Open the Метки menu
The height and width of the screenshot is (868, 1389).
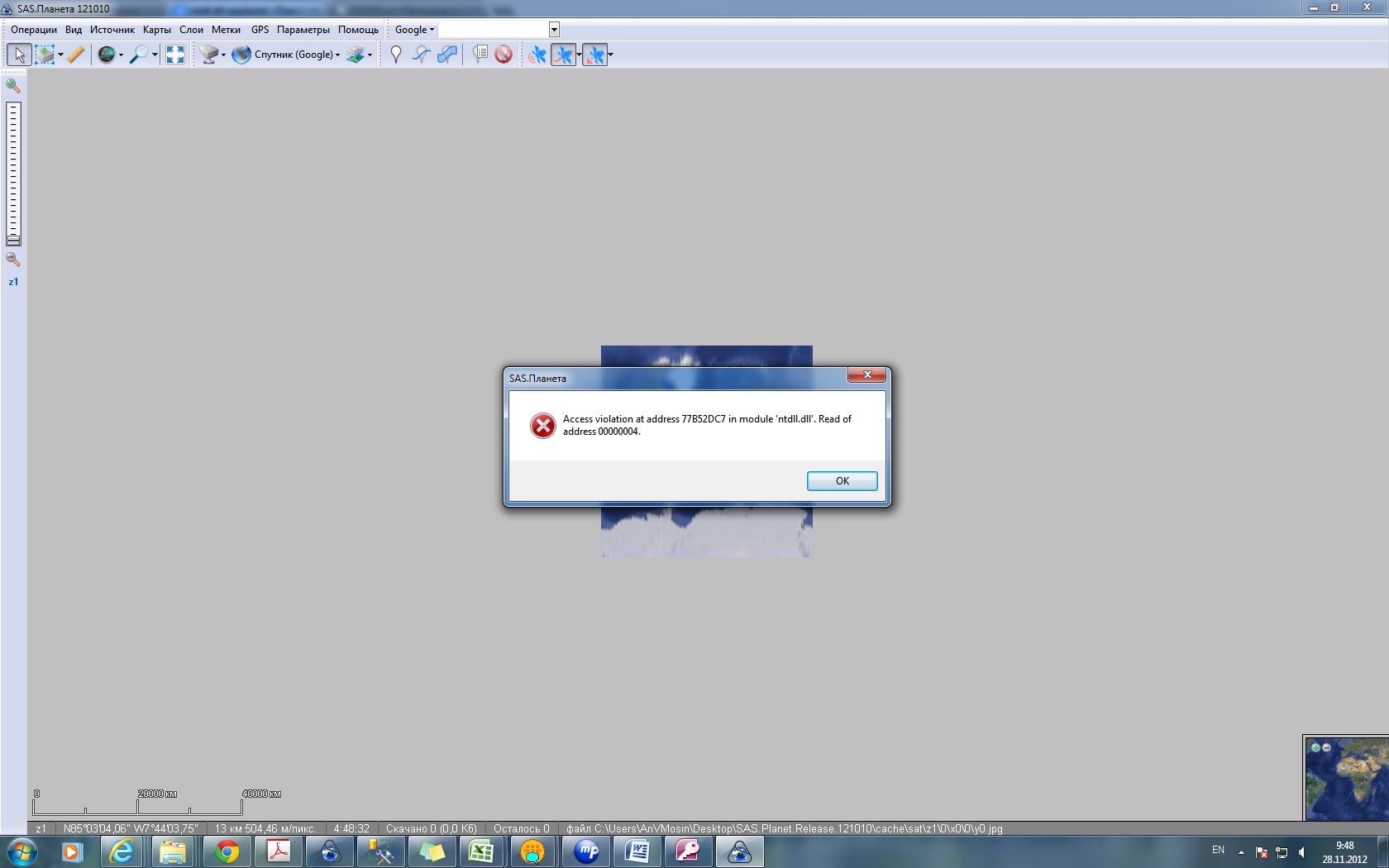(226, 30)
